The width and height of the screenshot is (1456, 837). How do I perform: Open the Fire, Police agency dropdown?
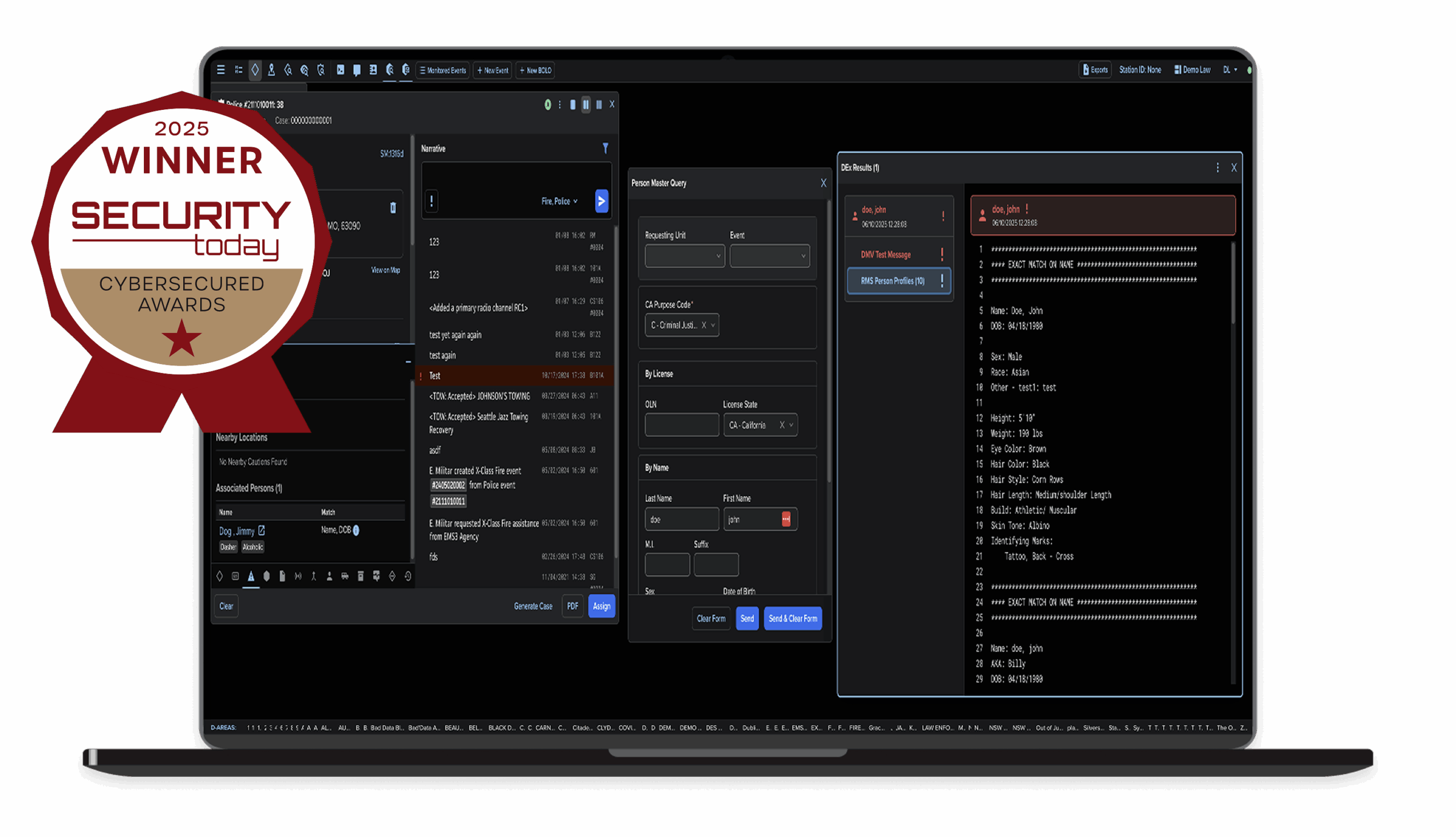(x=559, y=201)
